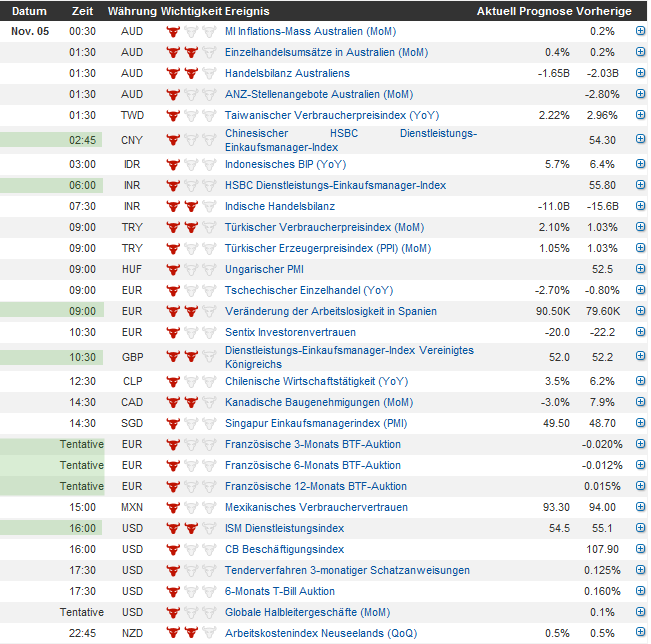Screen dimensions: 651x644
Task: Click plus icon for Türkischer Verbraucherpreisindex
Action: (x=640, y=227)
